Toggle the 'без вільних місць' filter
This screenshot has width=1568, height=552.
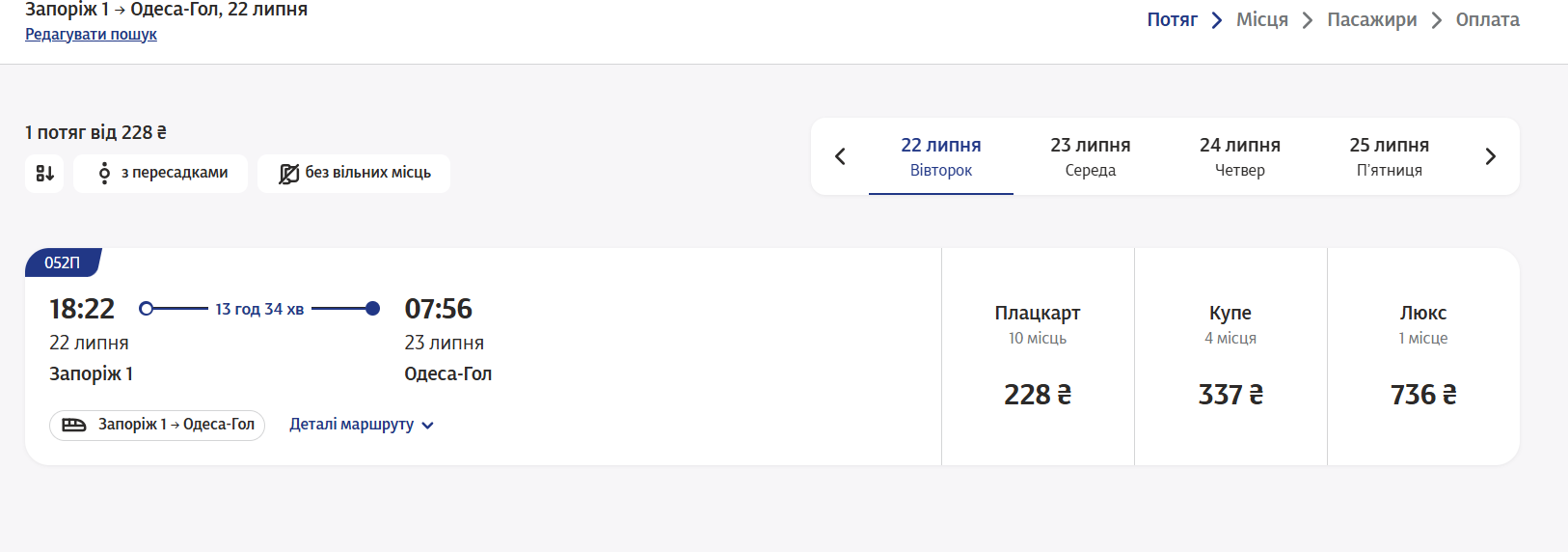pos(354,174)
